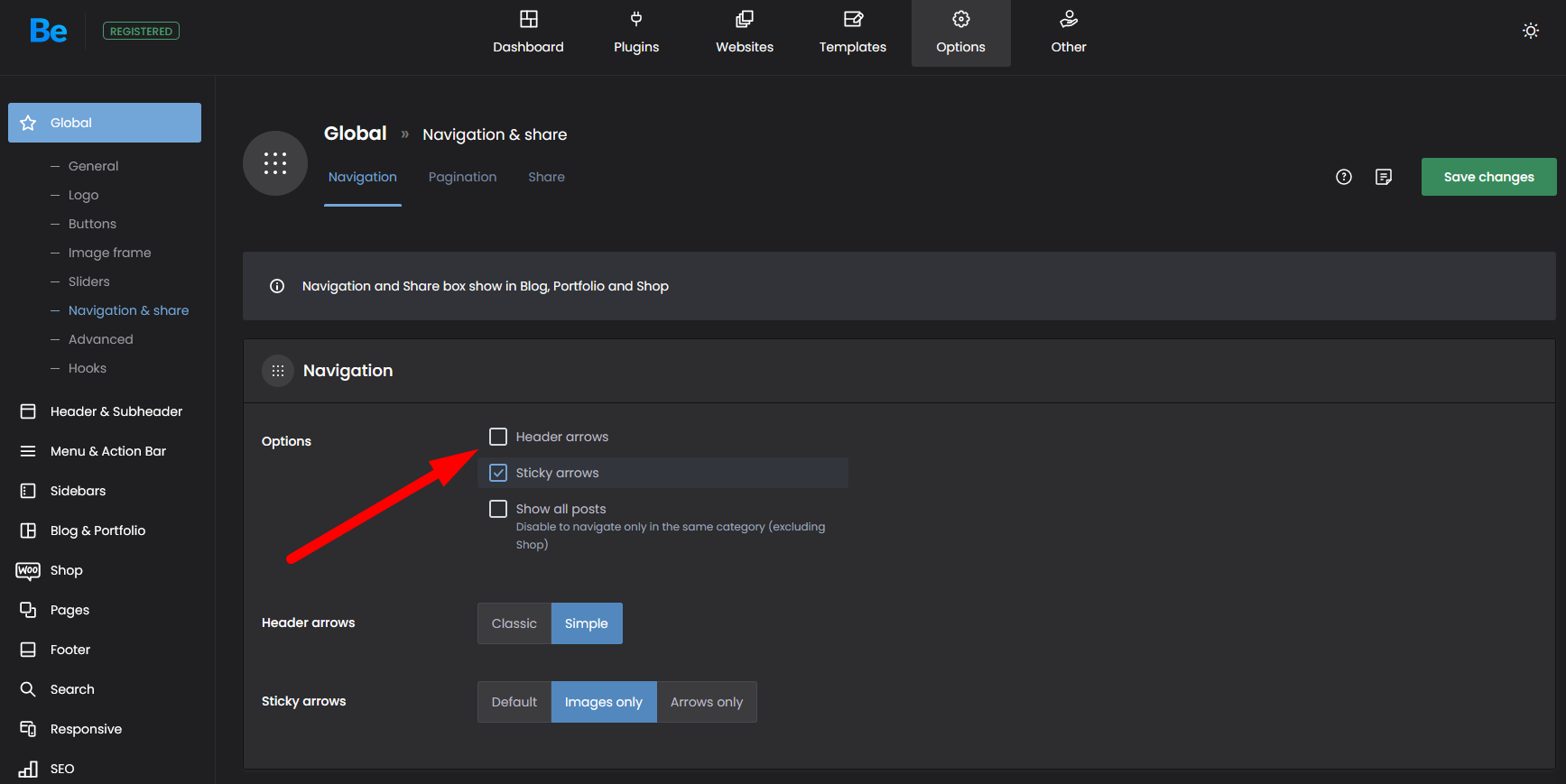Set Sticky arrows to Images only
The width and height of the screenshot is (1566, 784).
(604, 702)
